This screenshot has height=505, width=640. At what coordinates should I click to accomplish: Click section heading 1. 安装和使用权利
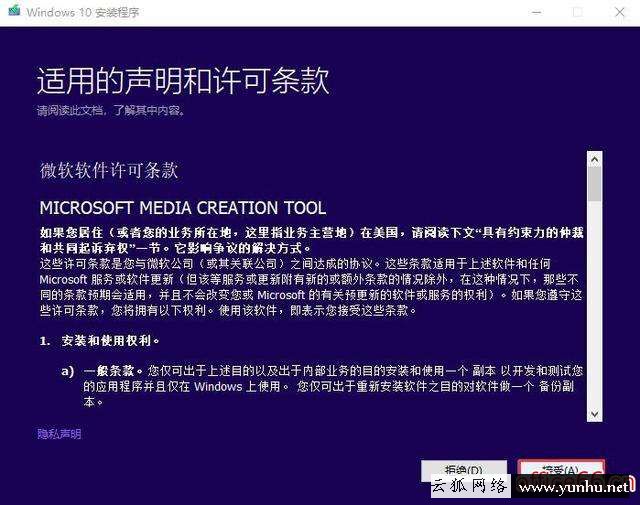tap(100, 340)
